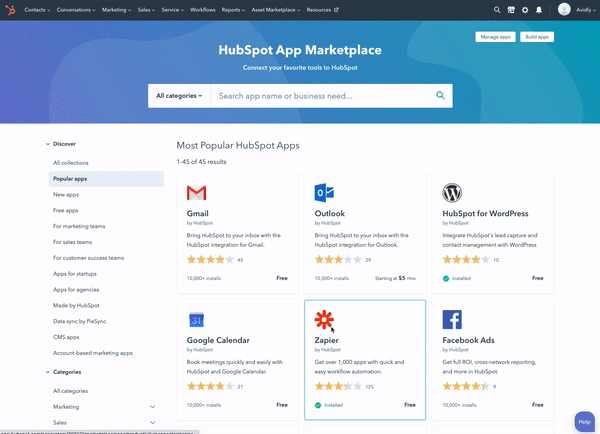Click the Outlook app logo

(x=324, y=192)
